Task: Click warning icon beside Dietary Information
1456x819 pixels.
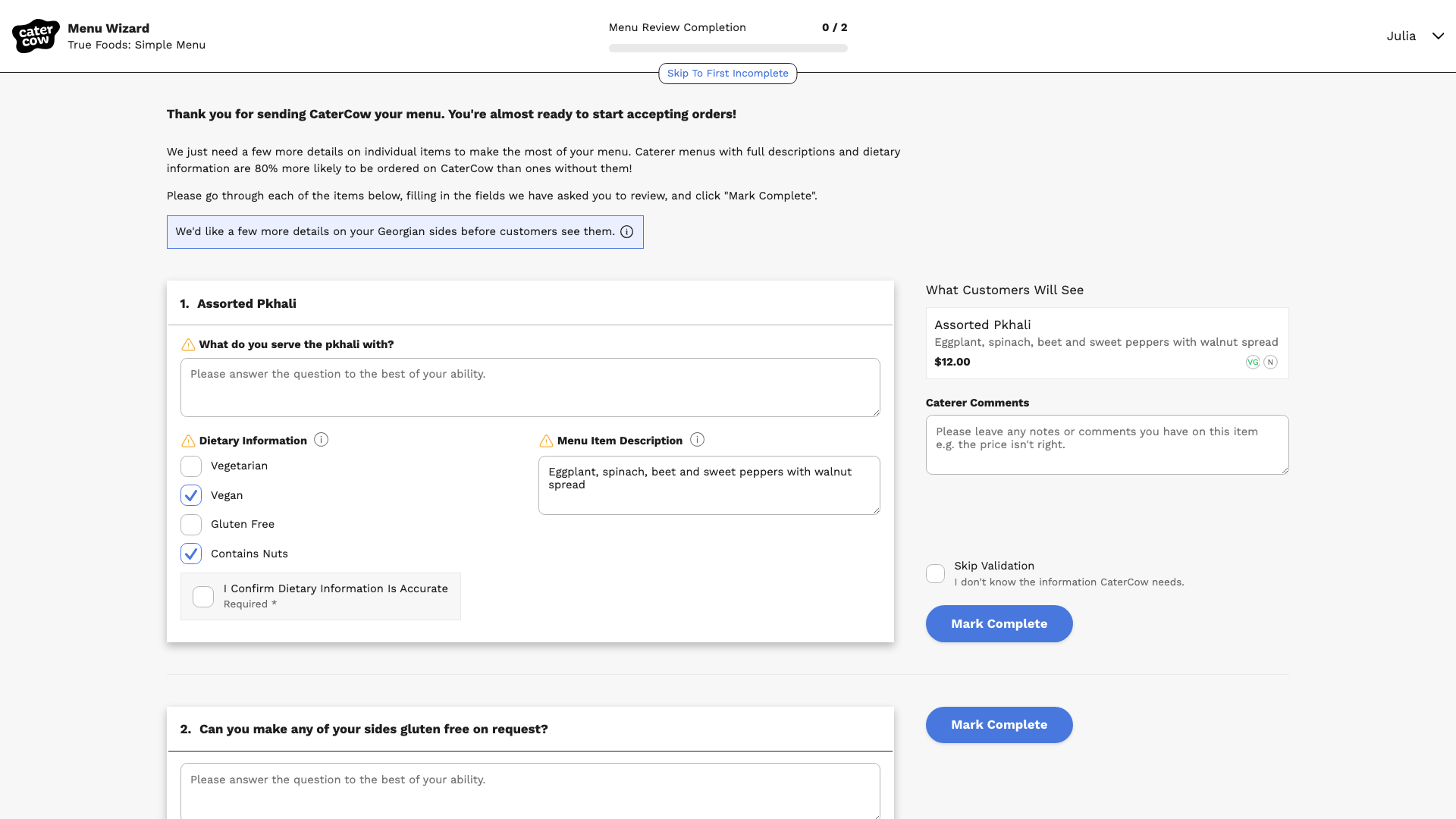Action: (x=188, y=441)
